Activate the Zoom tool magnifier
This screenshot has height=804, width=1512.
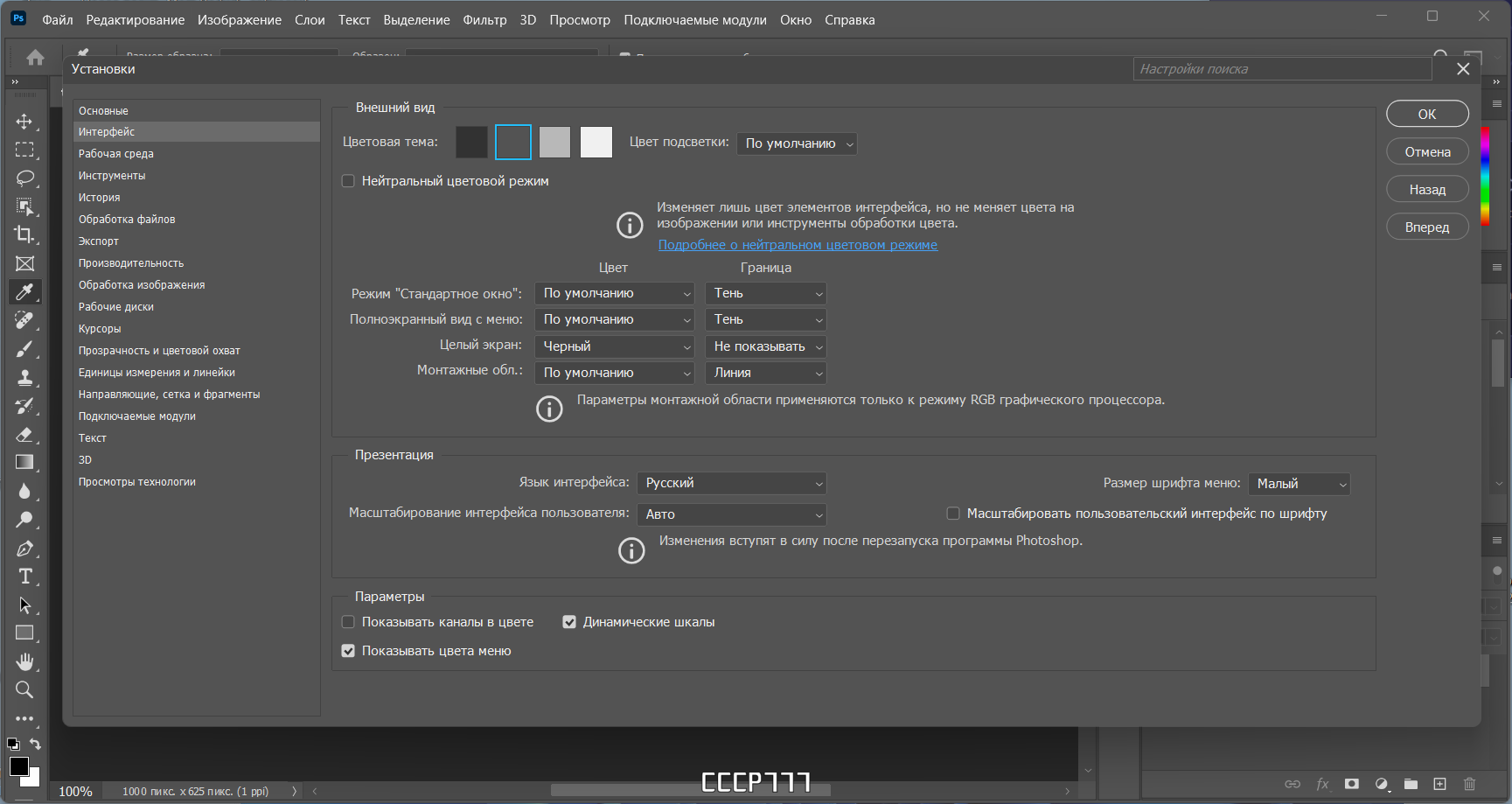click(24, 690)
